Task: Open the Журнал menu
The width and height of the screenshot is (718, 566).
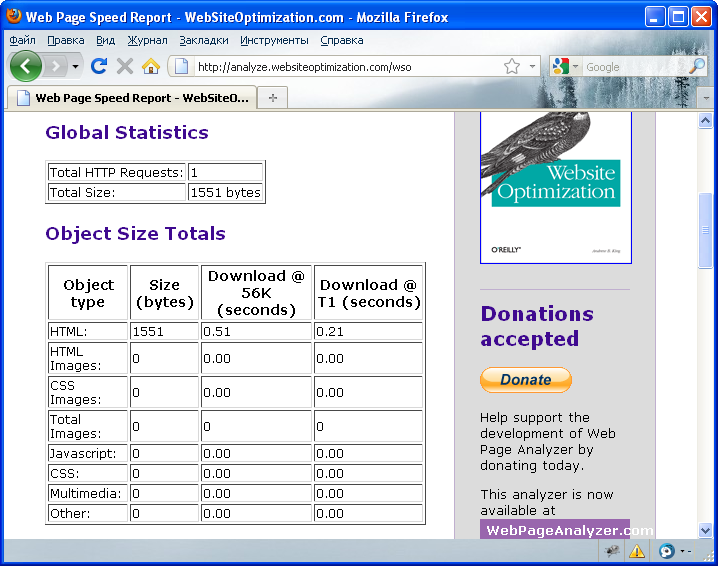Action: pyautogui.click(x=147, y=40)
